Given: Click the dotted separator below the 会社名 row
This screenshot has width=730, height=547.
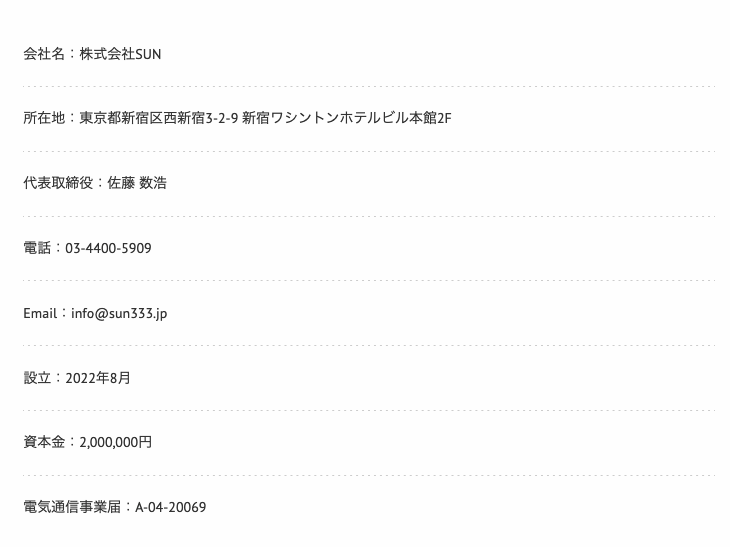Looking at the screenshot, I should point(369,87).
